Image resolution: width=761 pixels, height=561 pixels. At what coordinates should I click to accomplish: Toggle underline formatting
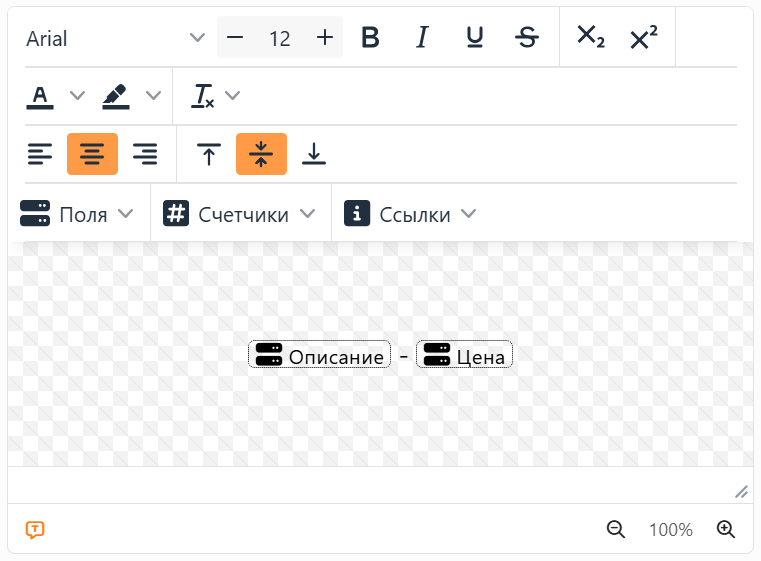[475, 37]
